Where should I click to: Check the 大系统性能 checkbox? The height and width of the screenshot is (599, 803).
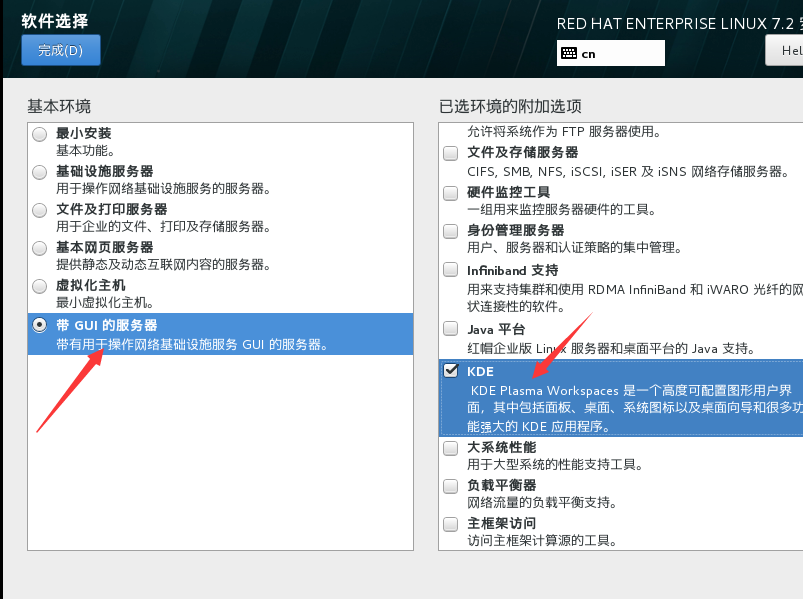point(451,448)
